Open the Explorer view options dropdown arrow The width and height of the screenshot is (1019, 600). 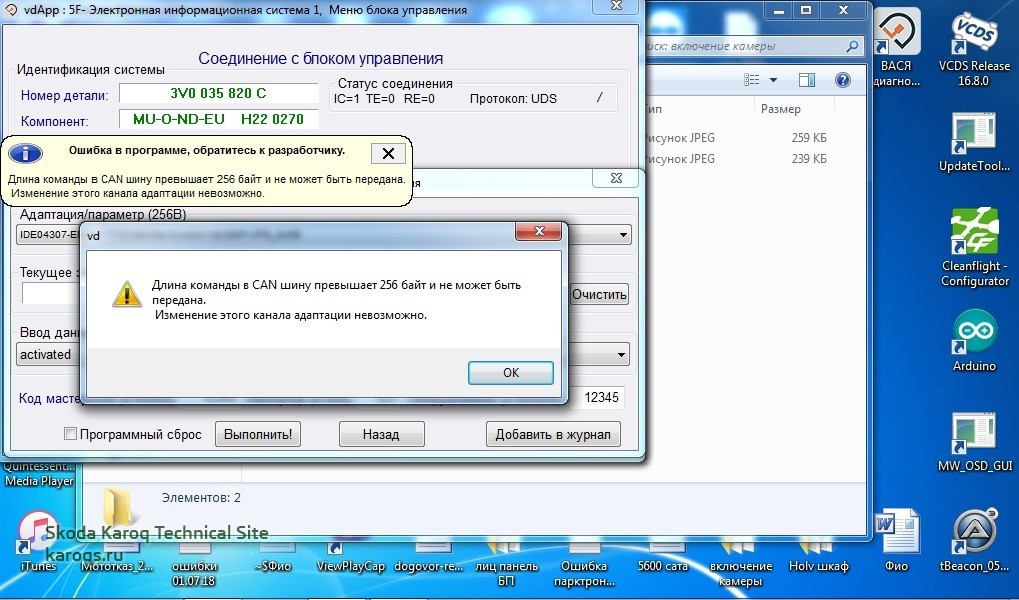[773, 80]
